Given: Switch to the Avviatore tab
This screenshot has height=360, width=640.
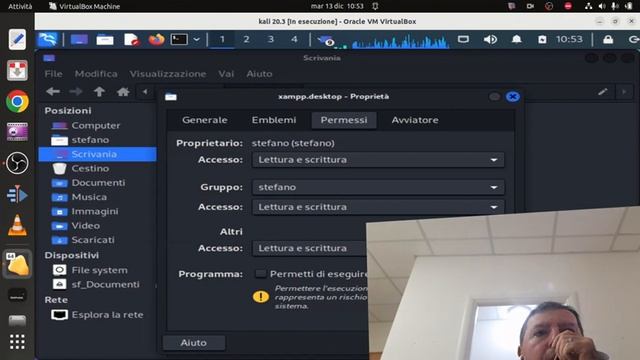Looking at the screenshot, I should click(415, 120).
